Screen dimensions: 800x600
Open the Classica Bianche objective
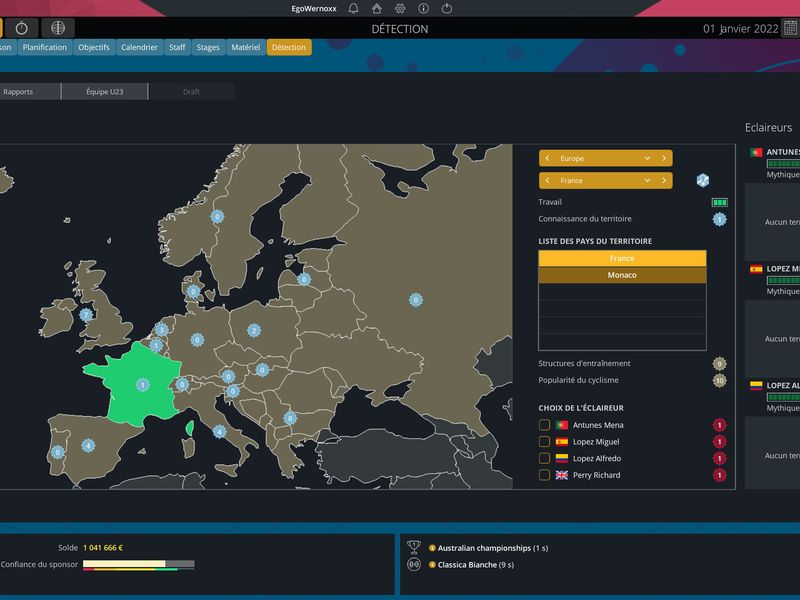[x=467, y=565]
